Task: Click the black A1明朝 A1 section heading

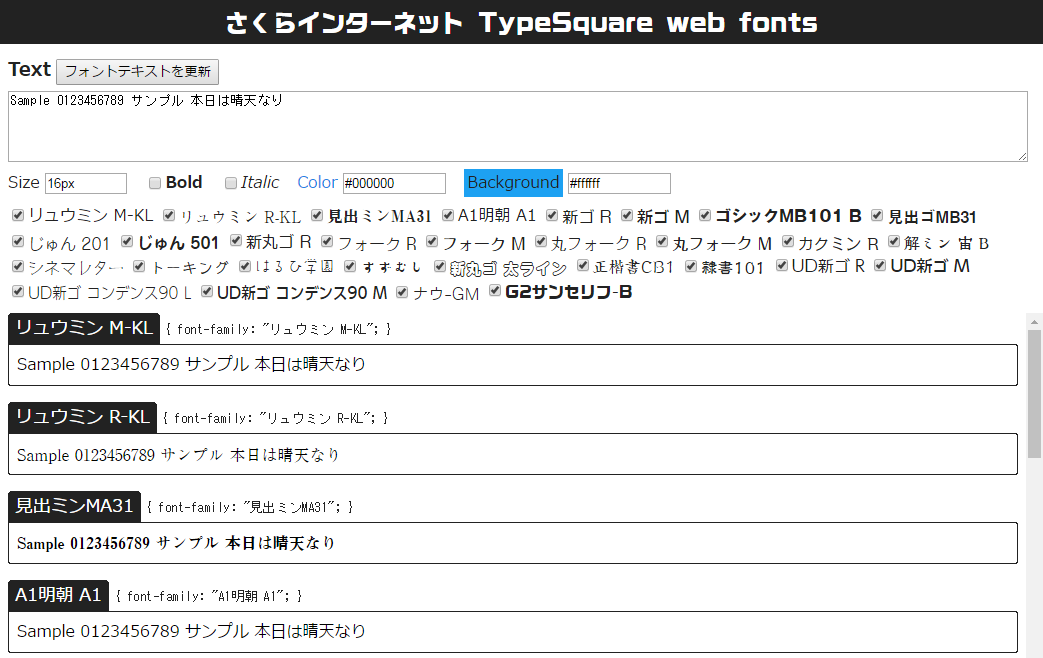Action: (x=59, y=595)
